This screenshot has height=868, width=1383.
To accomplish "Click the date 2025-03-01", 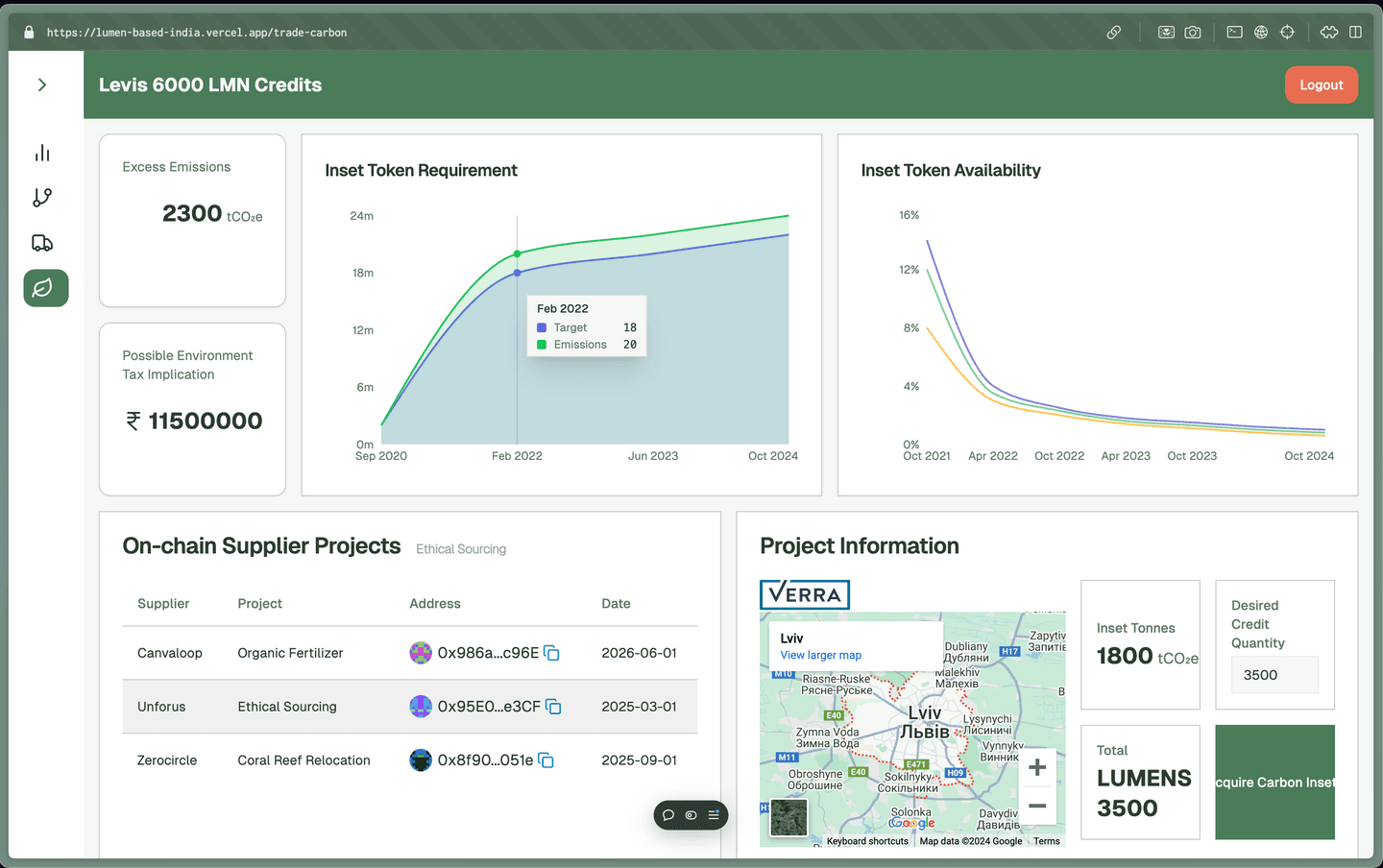I will coord(639,707).
